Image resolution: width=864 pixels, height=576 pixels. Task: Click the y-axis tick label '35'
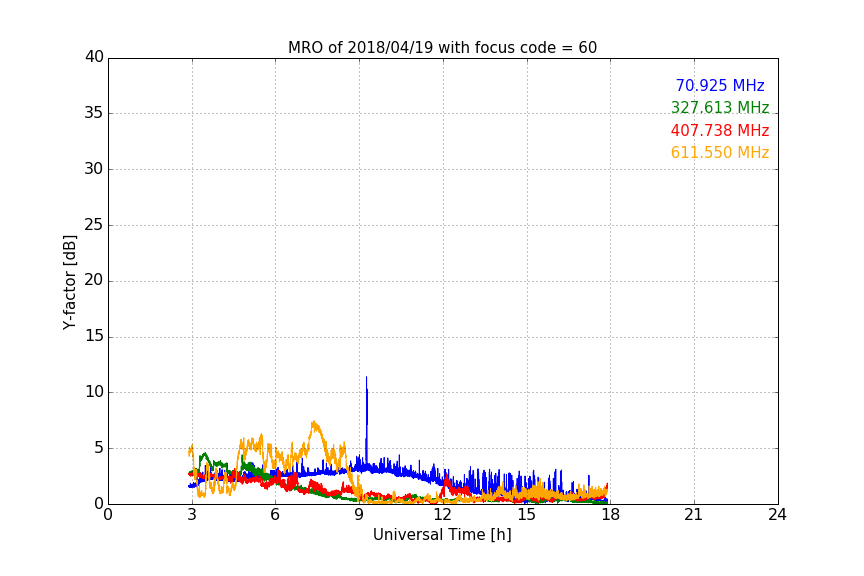94,113
